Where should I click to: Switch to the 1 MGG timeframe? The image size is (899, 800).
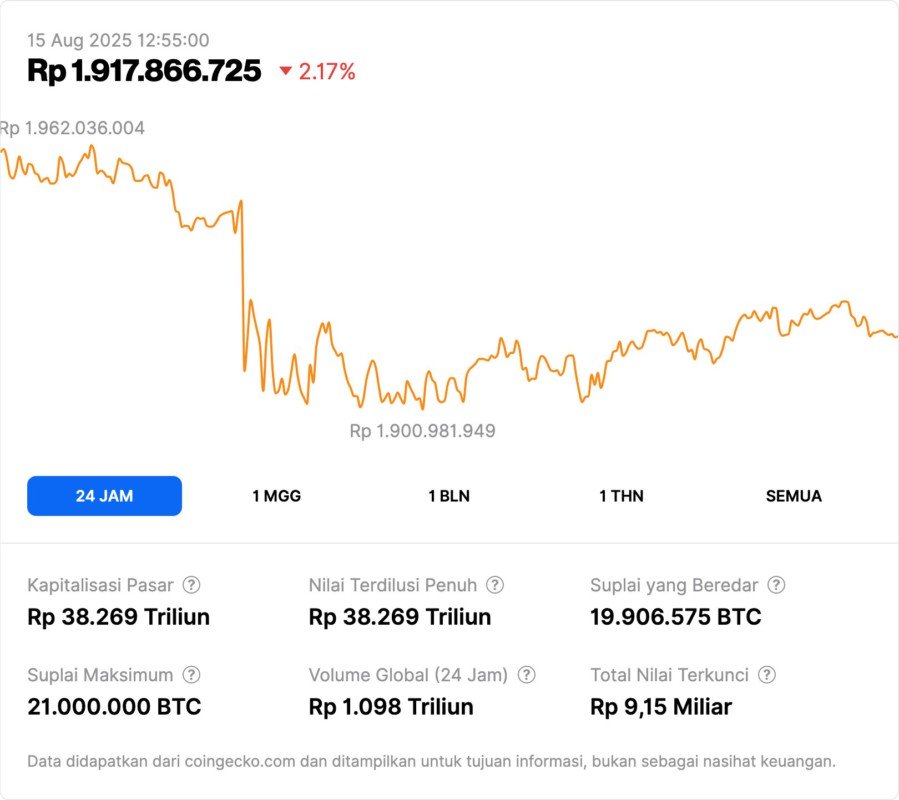click(276, 495)
